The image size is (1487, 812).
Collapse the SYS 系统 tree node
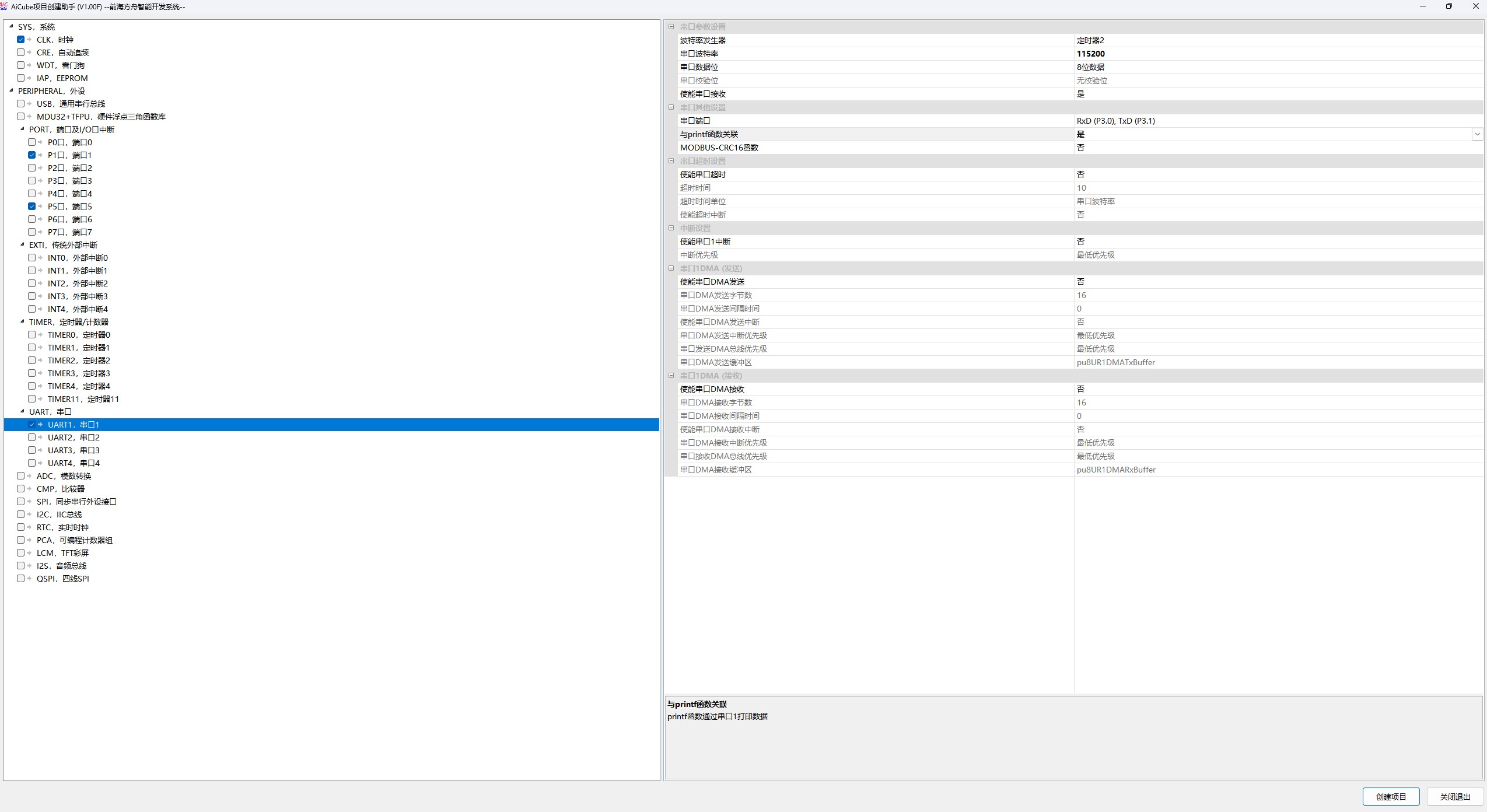point(11,26)
